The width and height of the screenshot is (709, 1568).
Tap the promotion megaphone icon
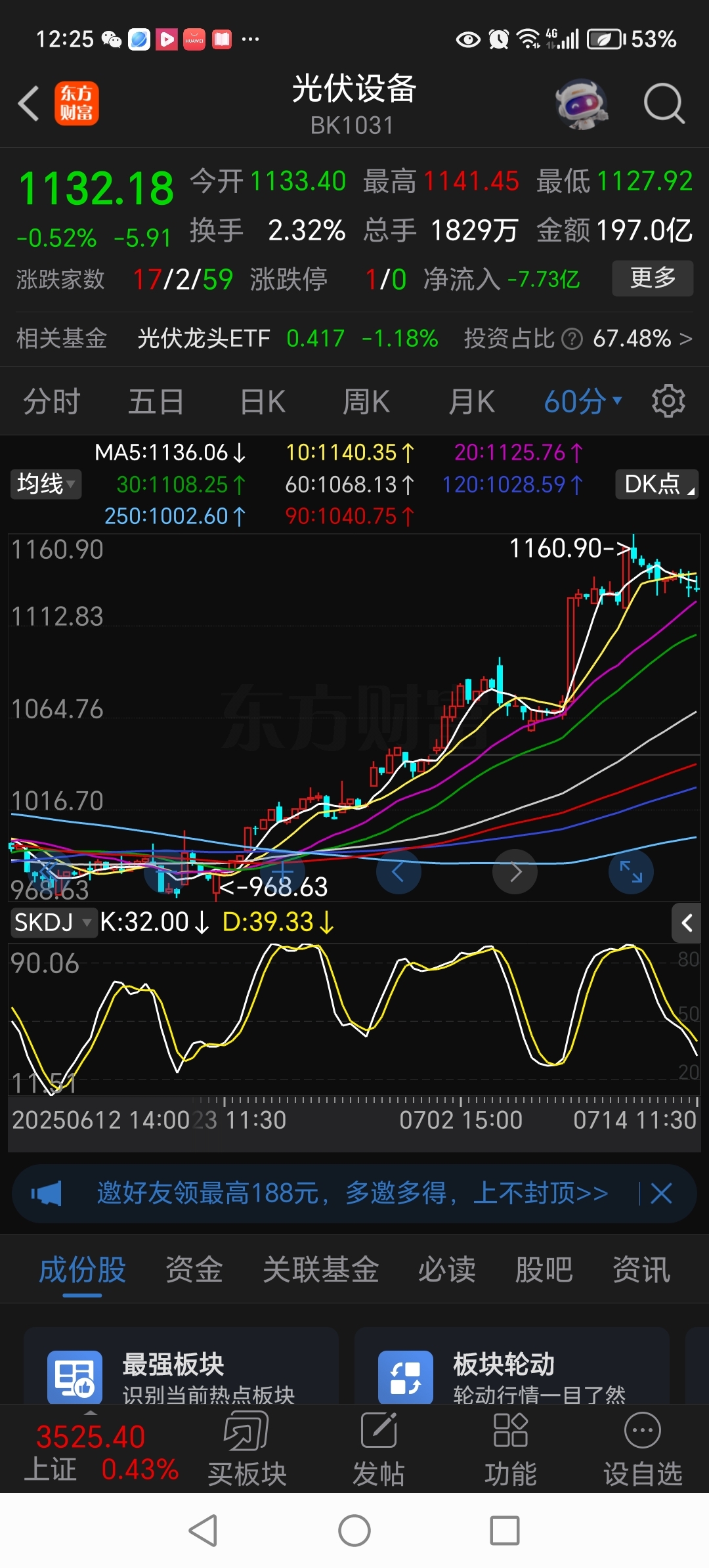coord(47,1193)
